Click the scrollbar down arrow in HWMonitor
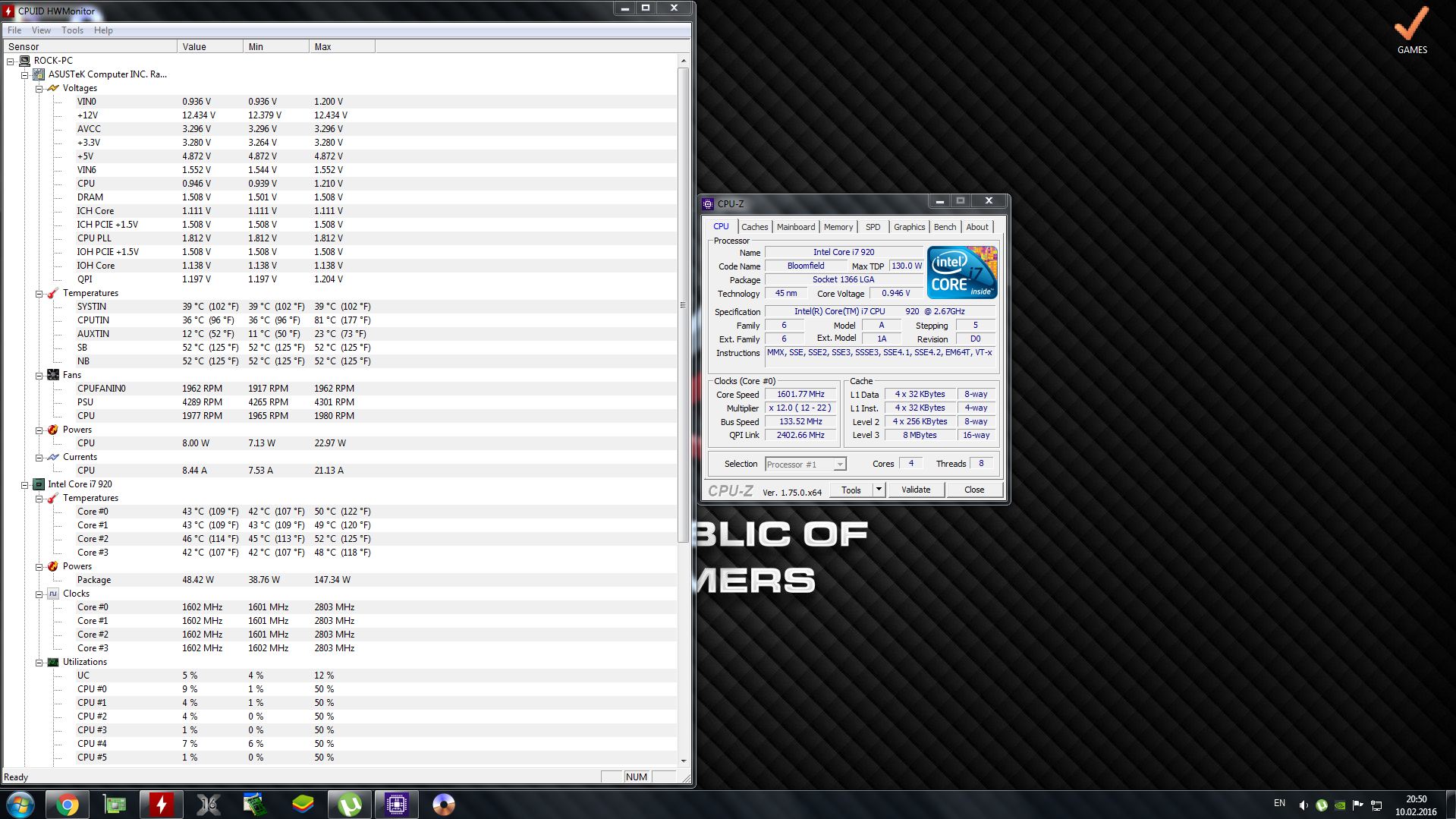The height and width of the screenshot is (819, 1456). coord(683,761)
